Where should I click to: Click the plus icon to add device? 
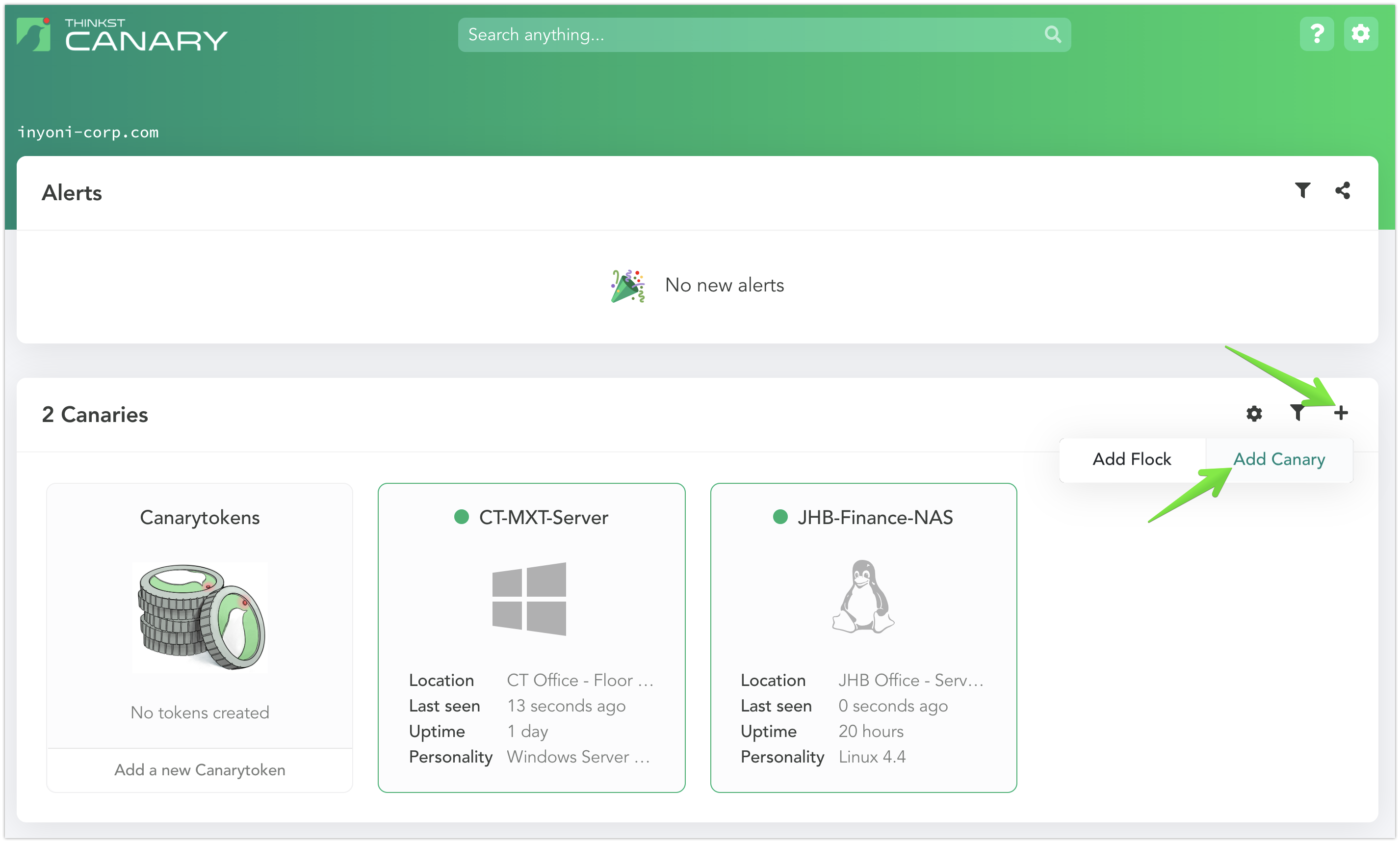[1340, 413]
